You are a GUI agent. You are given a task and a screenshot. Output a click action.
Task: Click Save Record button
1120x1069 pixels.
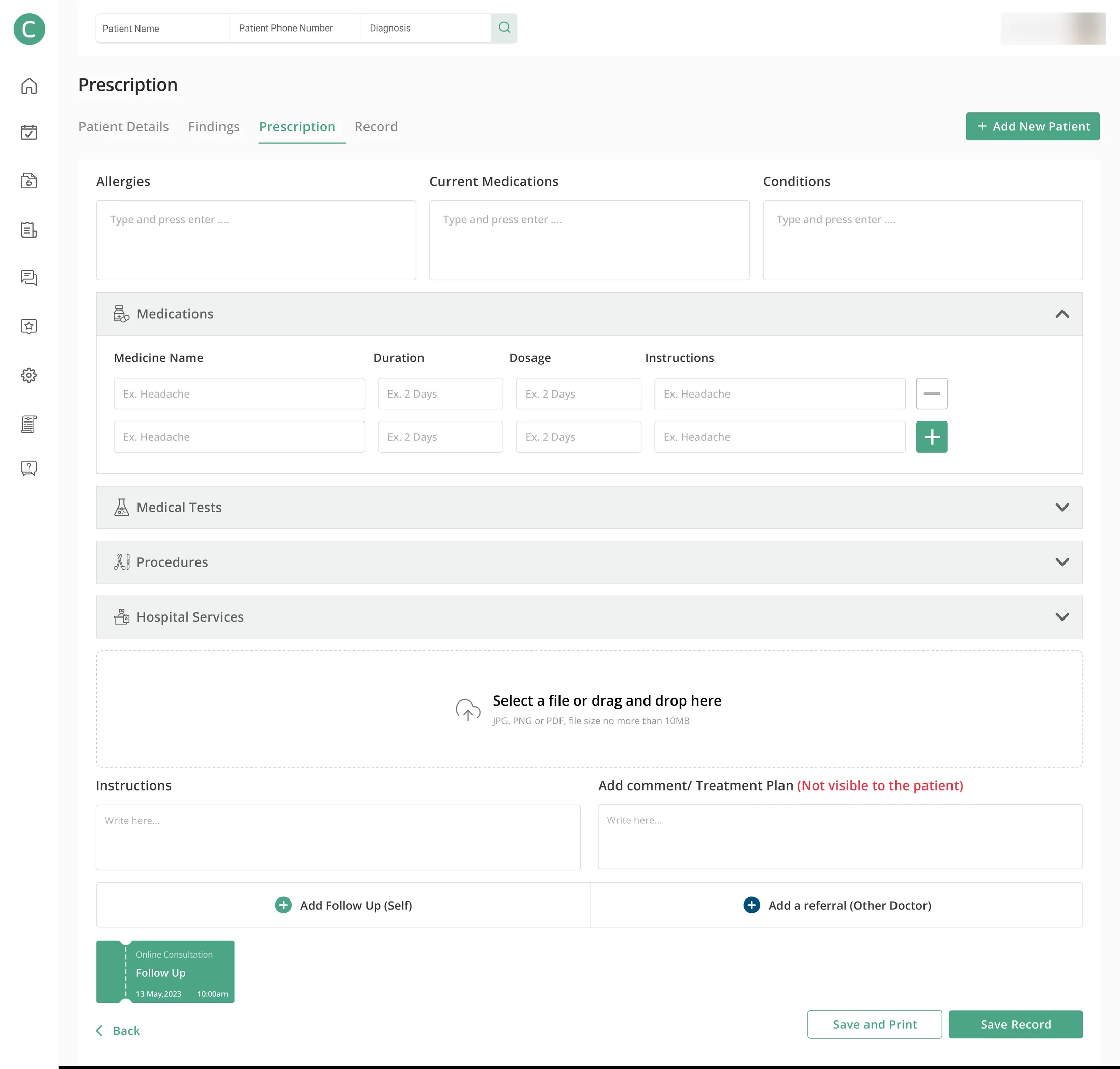click(x=1016, y=1024)
